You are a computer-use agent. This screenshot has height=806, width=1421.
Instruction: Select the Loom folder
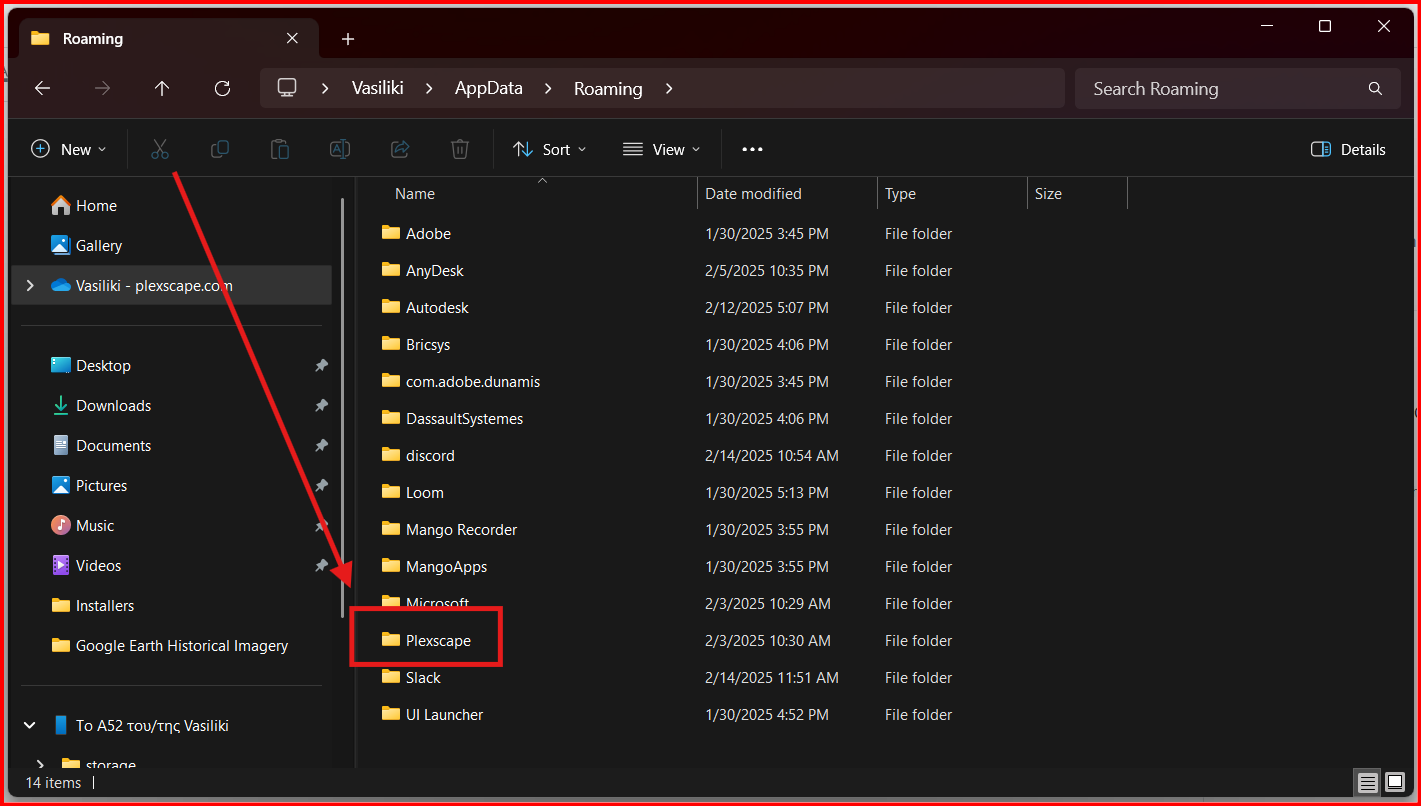[x=412, y=492]
